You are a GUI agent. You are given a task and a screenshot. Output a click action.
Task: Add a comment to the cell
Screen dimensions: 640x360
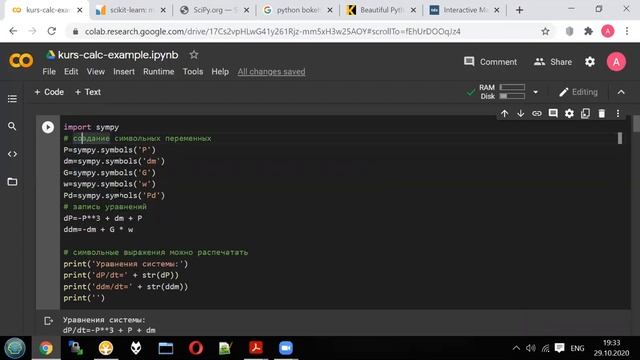pos(553,113)
